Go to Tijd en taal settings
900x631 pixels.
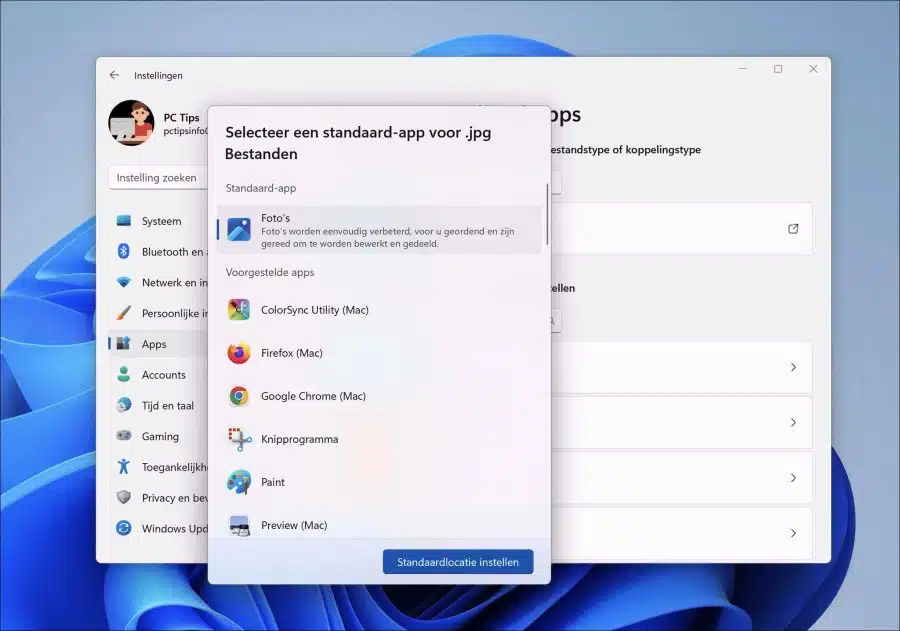click(x=157, y=405)
